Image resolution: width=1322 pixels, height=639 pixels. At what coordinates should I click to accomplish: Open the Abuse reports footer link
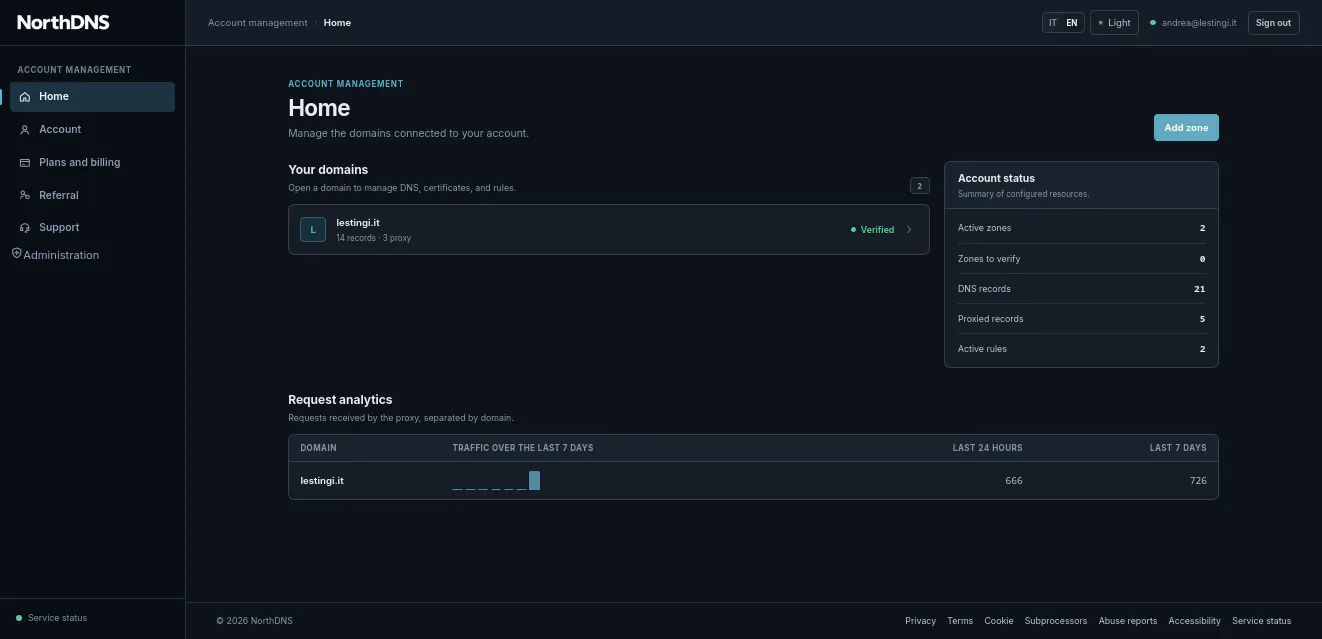click(x=1128, y=621)
